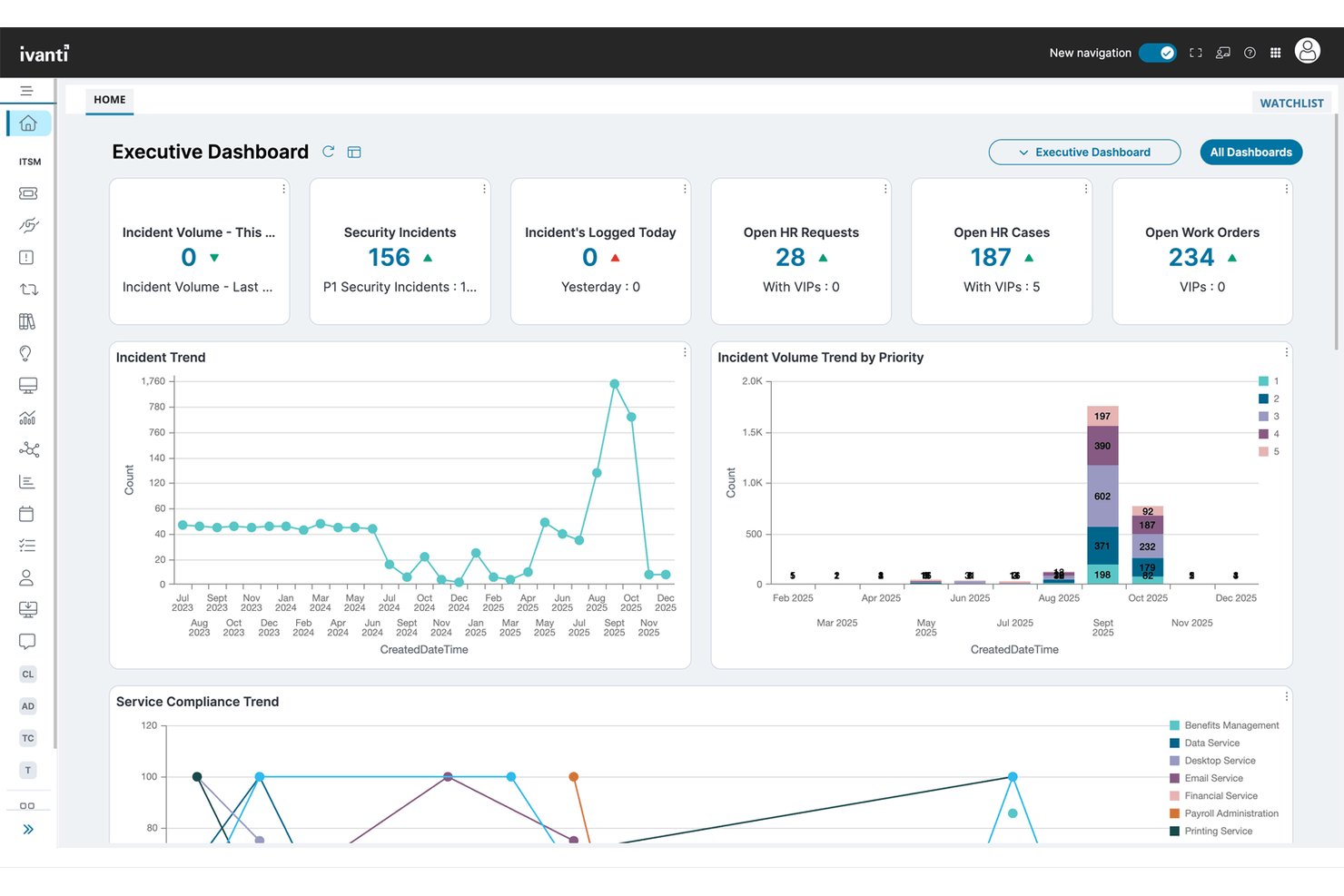
Task: Open the lightbulb icon in the sidebar
Action: [x=25, y=353]
